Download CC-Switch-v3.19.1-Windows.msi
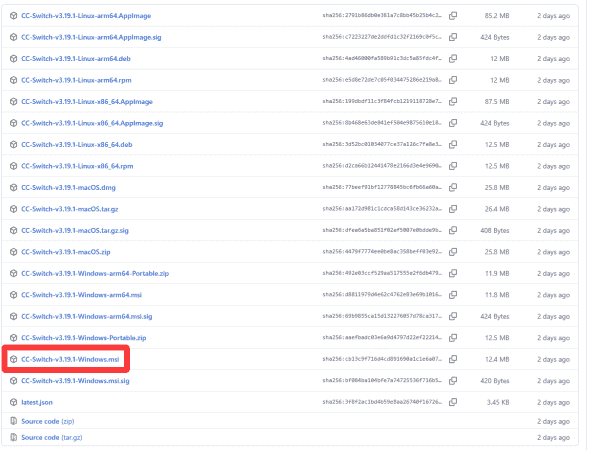Viewport: 598px width, 451px height. tap(70, 359)
